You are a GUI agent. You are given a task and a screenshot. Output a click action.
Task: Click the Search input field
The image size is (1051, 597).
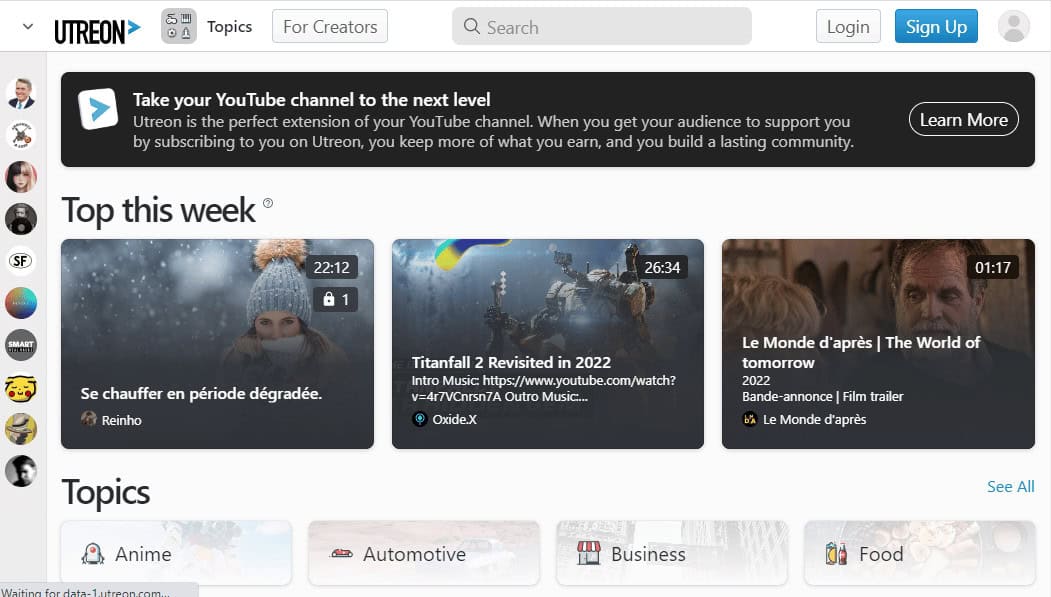point(601,27)
